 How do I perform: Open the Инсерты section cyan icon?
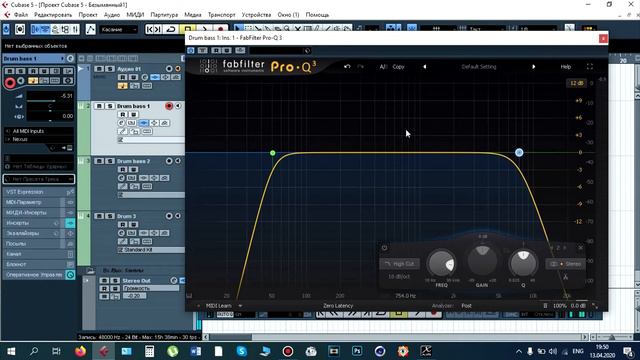pyautogui.click(x=70, y=223)
